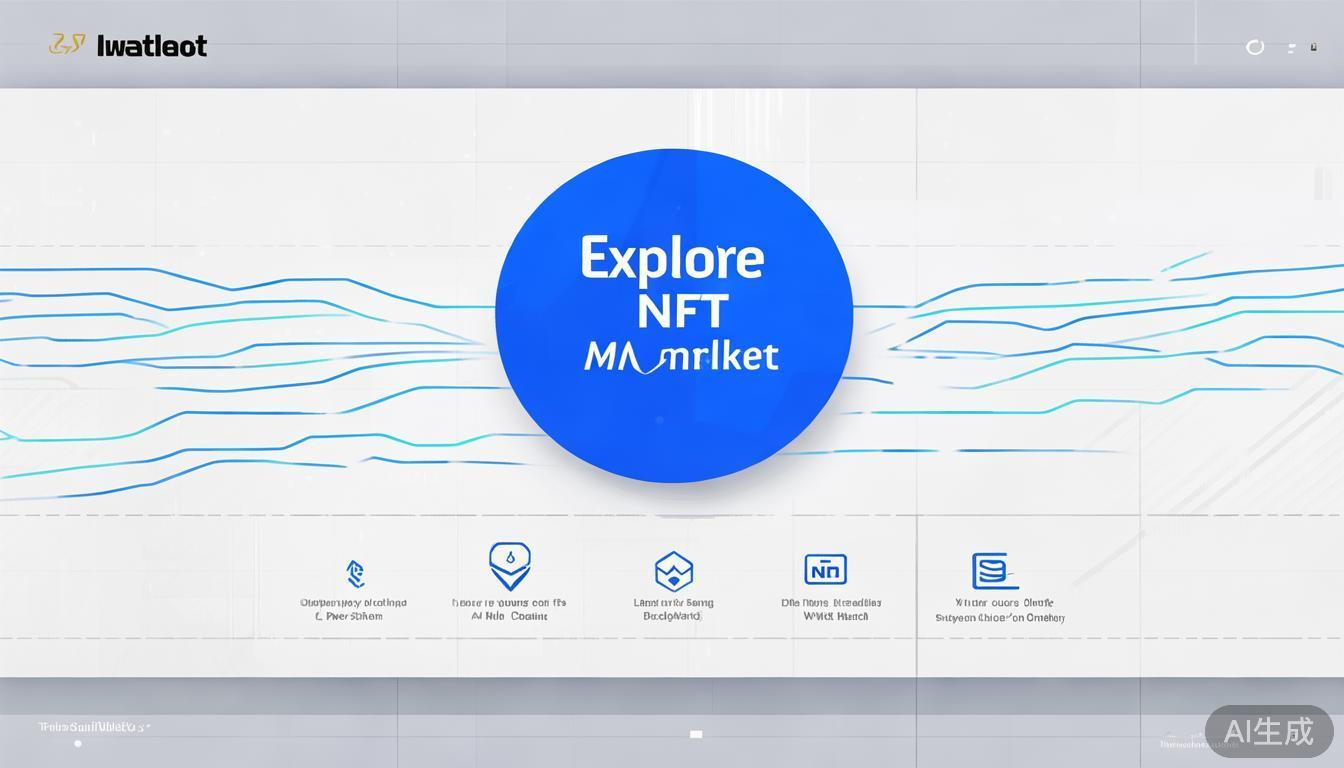1344x768 pixels.
Task: Click the stacked database feature icon
Action: point(994,571)
